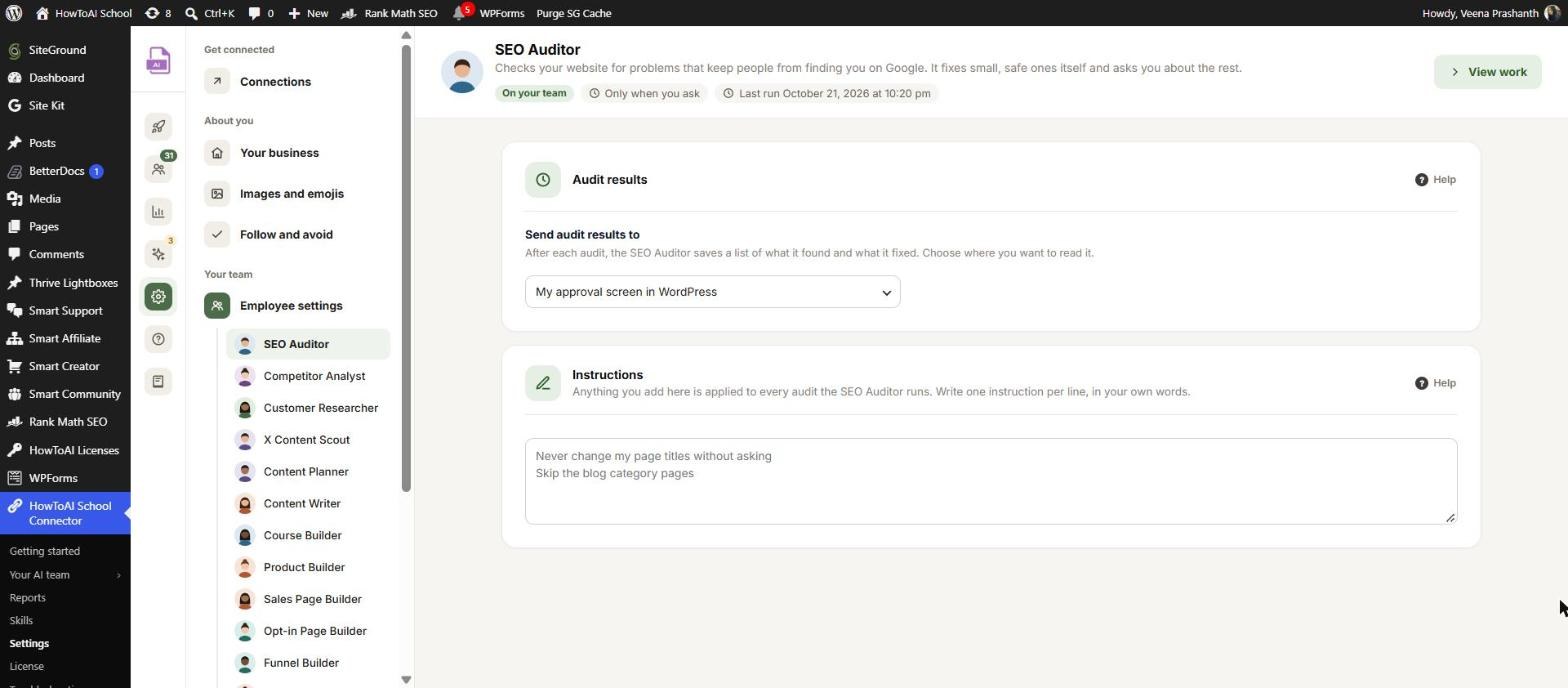This screenshot has height=688, width=1568.
Task: Open Getting started submenu link
Action: (x=44, y=551)
